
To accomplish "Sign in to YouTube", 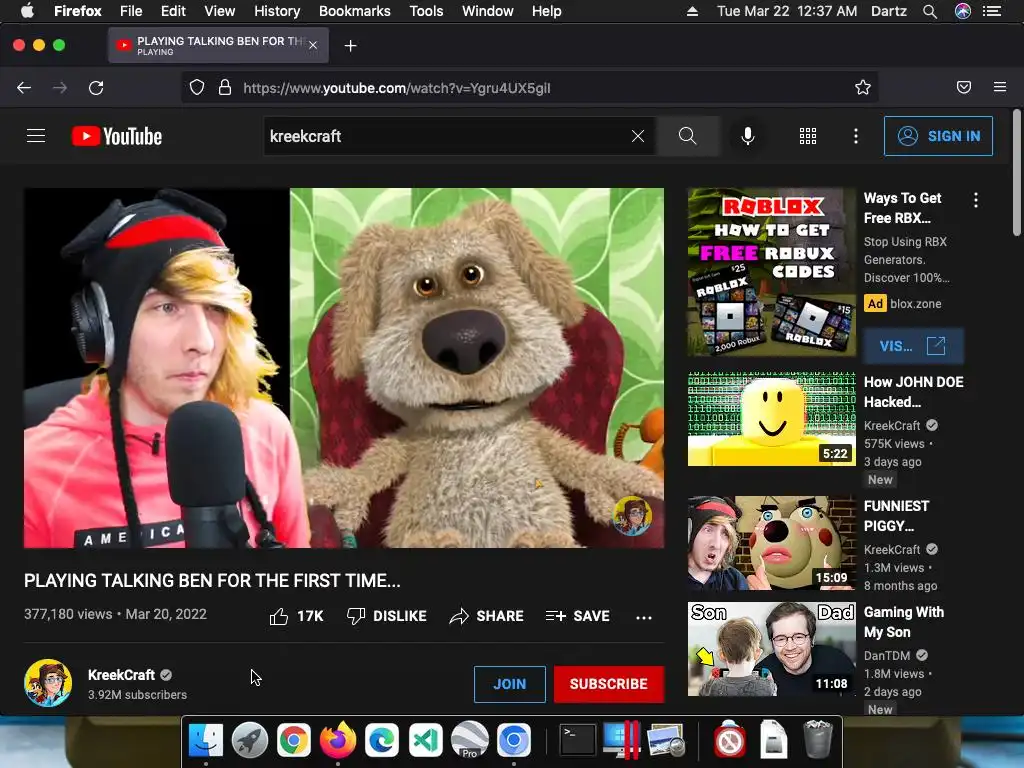I will pyautogui.click(x=938, y=136).
